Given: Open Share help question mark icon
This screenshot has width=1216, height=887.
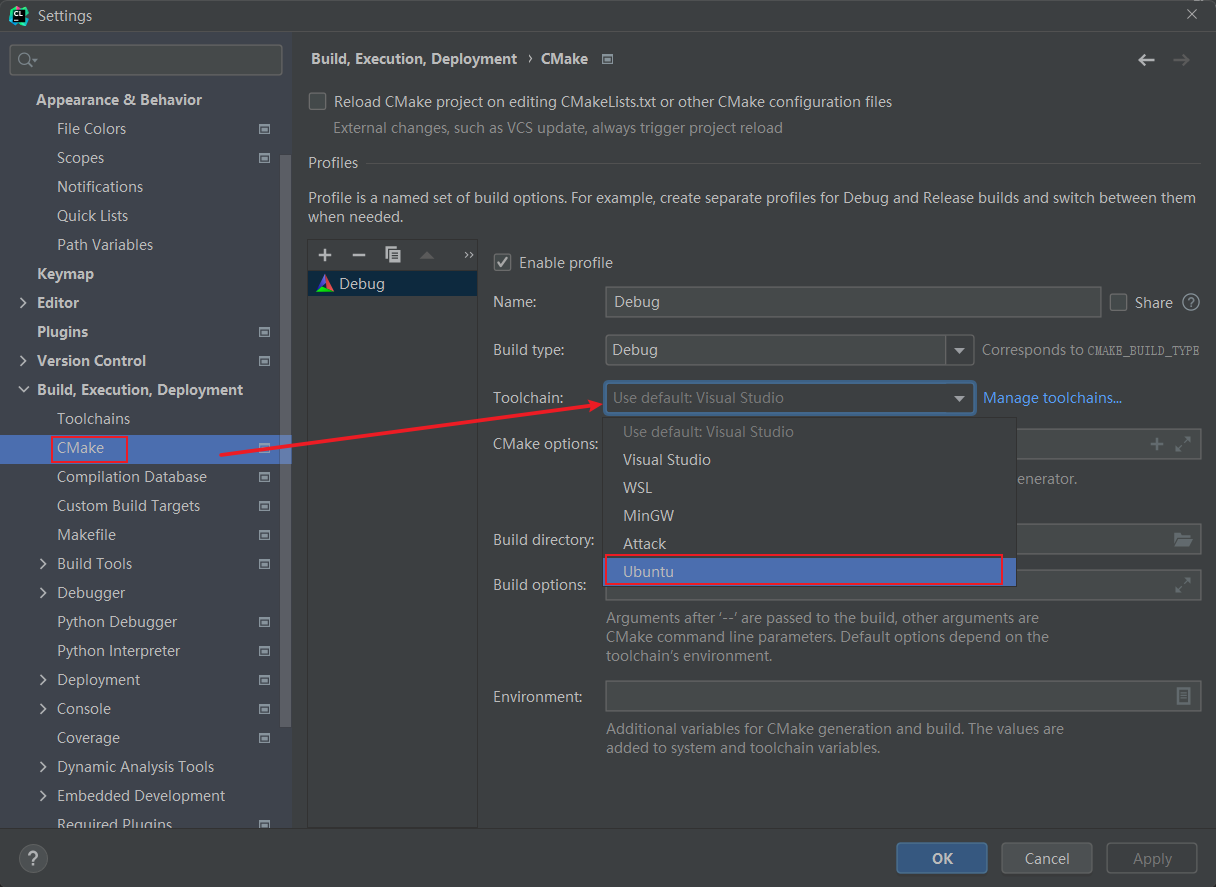Looking at the screenshot, I should pyautogui.click(x=1191, y=302).
